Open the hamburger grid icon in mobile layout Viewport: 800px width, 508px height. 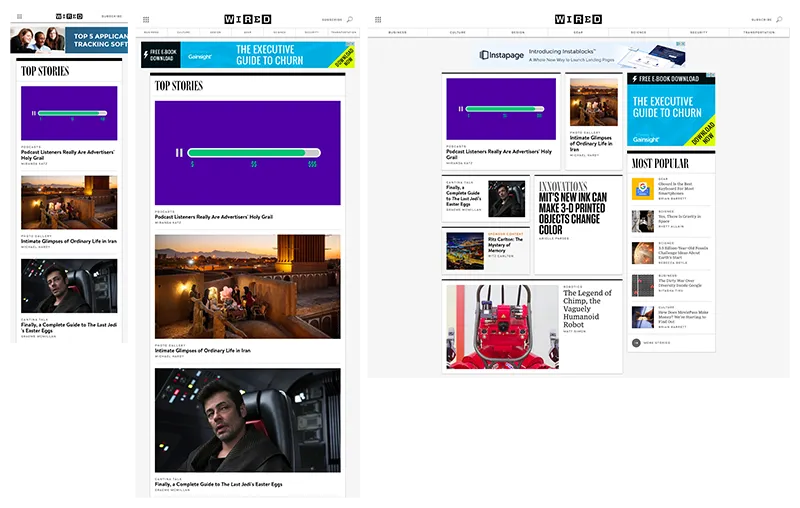[19, 16]
